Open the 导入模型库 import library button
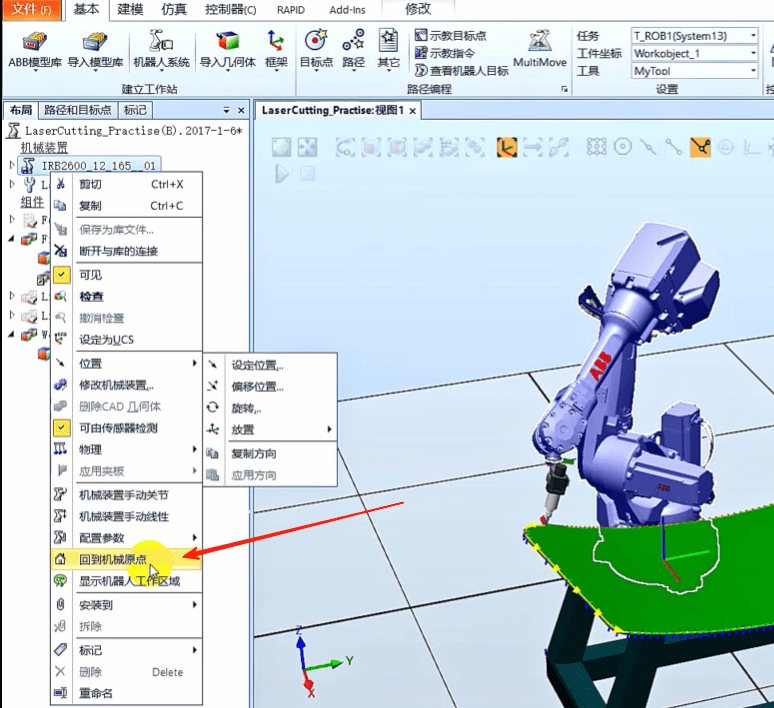Screen dimensions: 774x708 click(95, 51)
